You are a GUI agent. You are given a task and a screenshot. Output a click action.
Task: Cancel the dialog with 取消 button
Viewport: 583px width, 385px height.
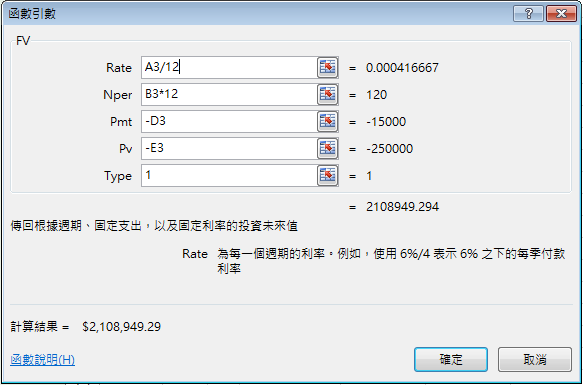click(535, 360)
